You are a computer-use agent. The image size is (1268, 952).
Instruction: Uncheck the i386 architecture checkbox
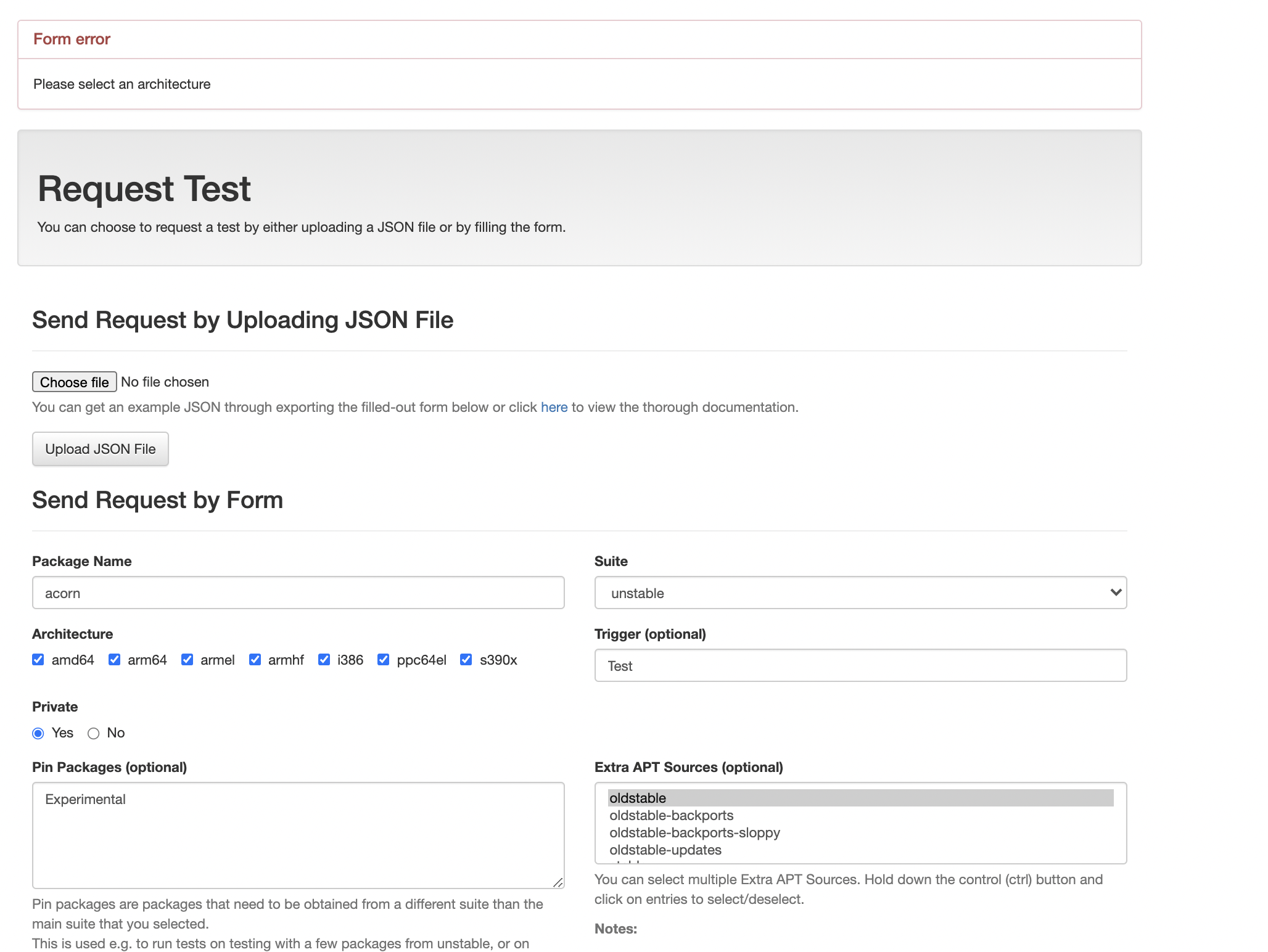click(324, 660)
